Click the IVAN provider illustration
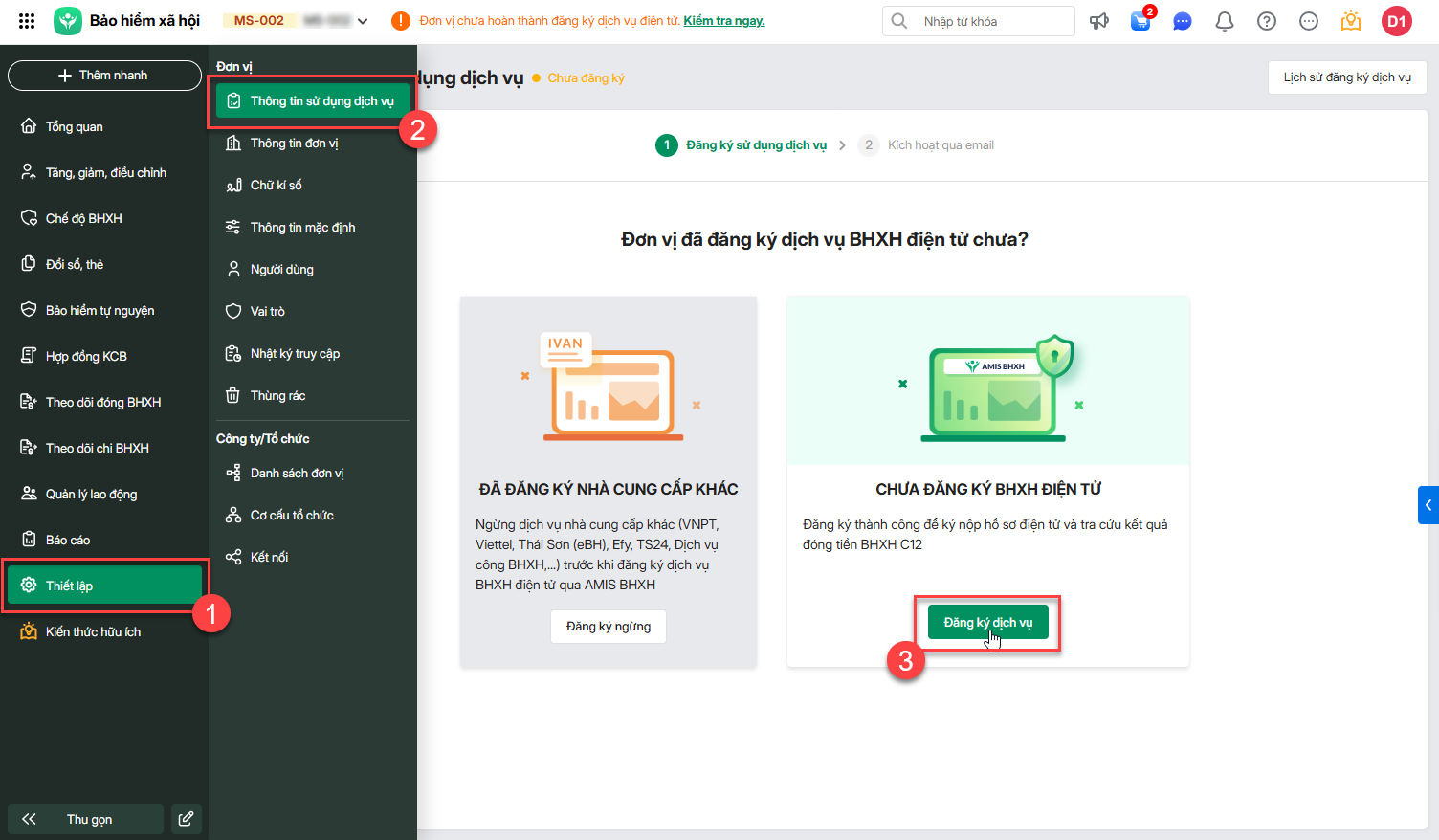Screen dimensions: 1439x840 pyautogui.click(x=610, y=386)
